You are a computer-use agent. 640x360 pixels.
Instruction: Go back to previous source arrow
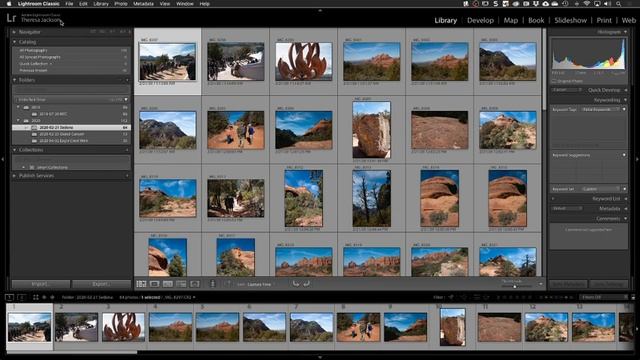pyautogui.click(x=44, y=298)
